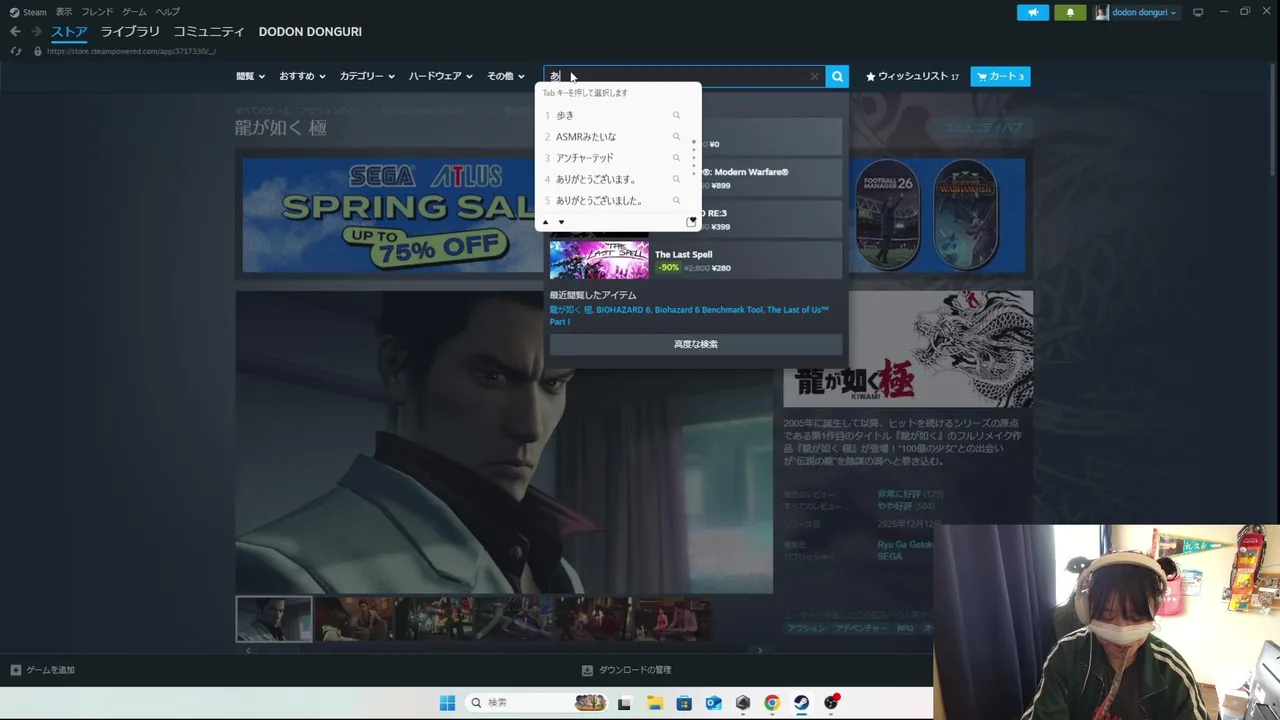Click the Windows taskbar 検索 box
This screenshot has width=1280, height=720.
coord(537,703)
